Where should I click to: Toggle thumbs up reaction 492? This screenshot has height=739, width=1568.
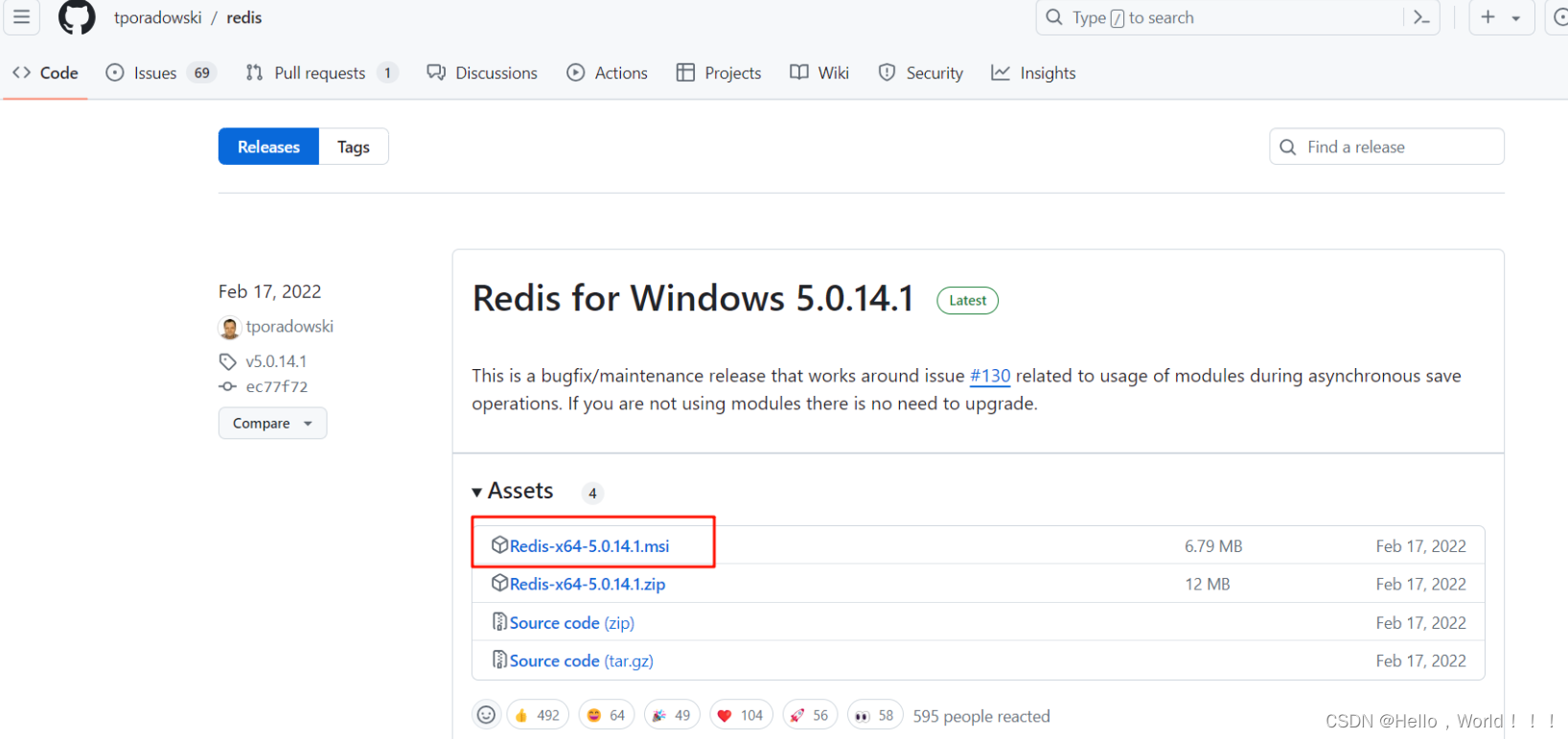538,715
